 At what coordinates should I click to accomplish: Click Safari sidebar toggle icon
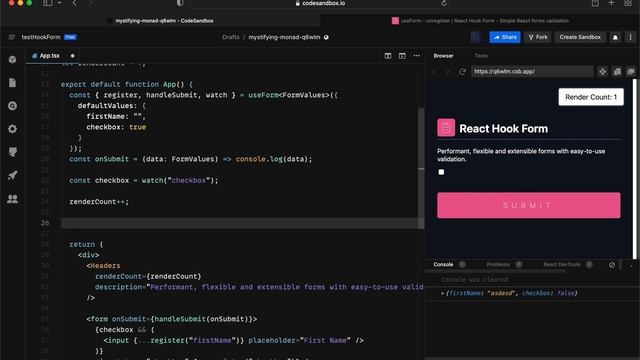point(48,3)
